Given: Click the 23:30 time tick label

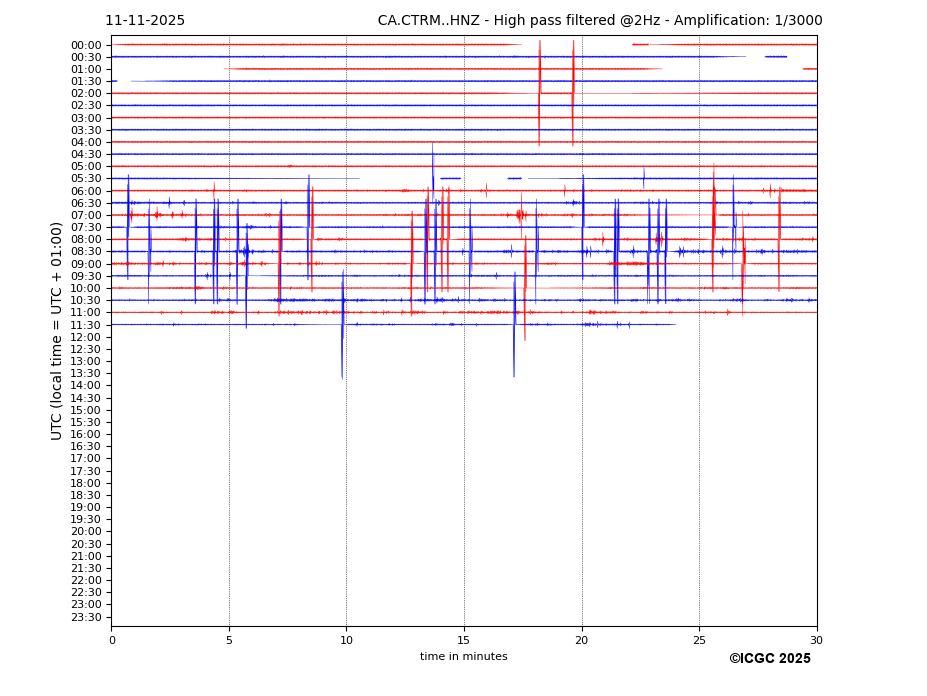Looking at the screenshot, I should tap(86, 617).
